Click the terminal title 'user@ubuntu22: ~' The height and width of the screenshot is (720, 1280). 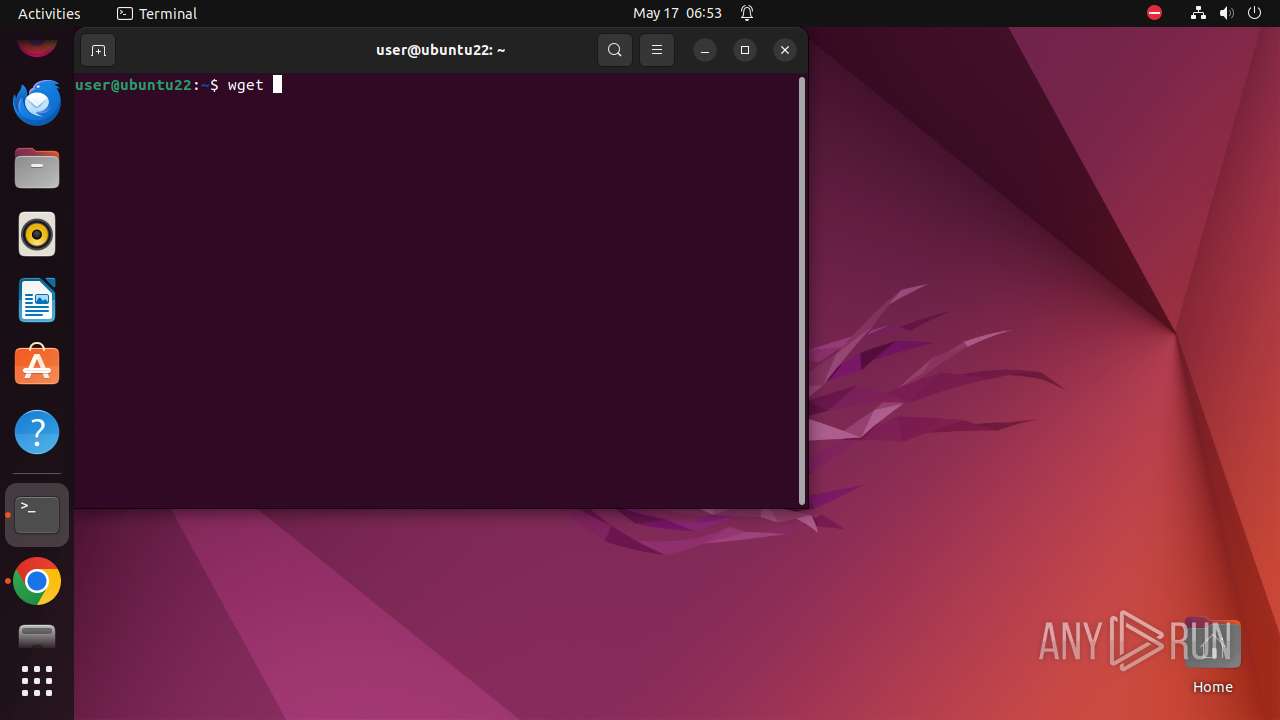pyautogui.click(x=441, y=50)
